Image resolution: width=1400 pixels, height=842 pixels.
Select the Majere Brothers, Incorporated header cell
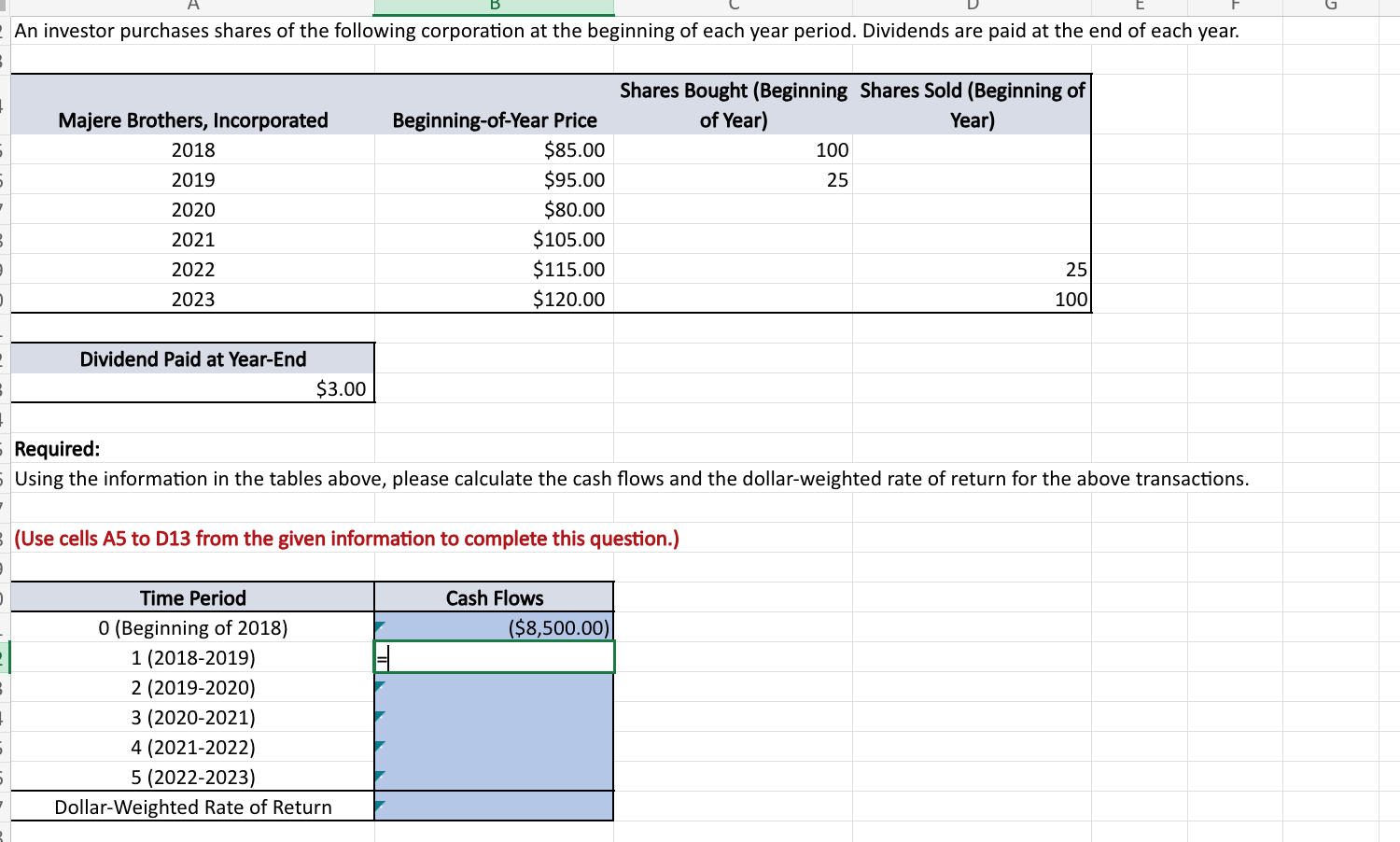click(193, 120)
